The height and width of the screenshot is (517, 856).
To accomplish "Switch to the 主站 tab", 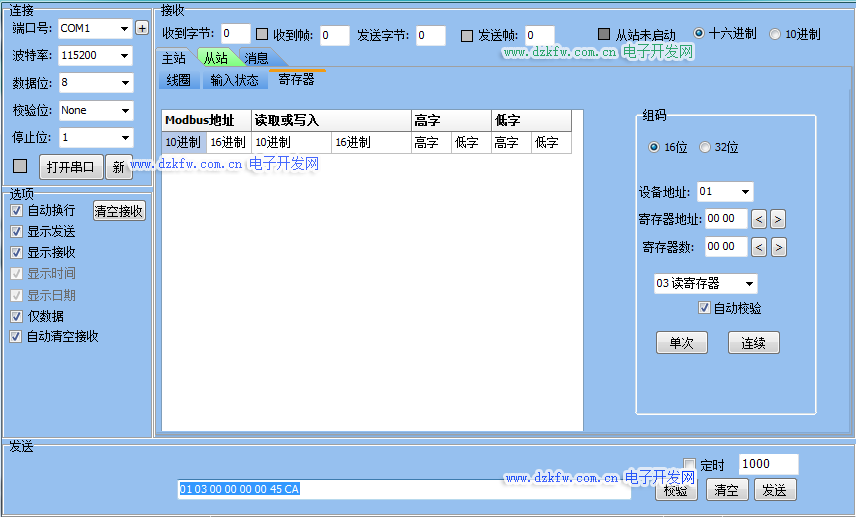I will [173, 58].
